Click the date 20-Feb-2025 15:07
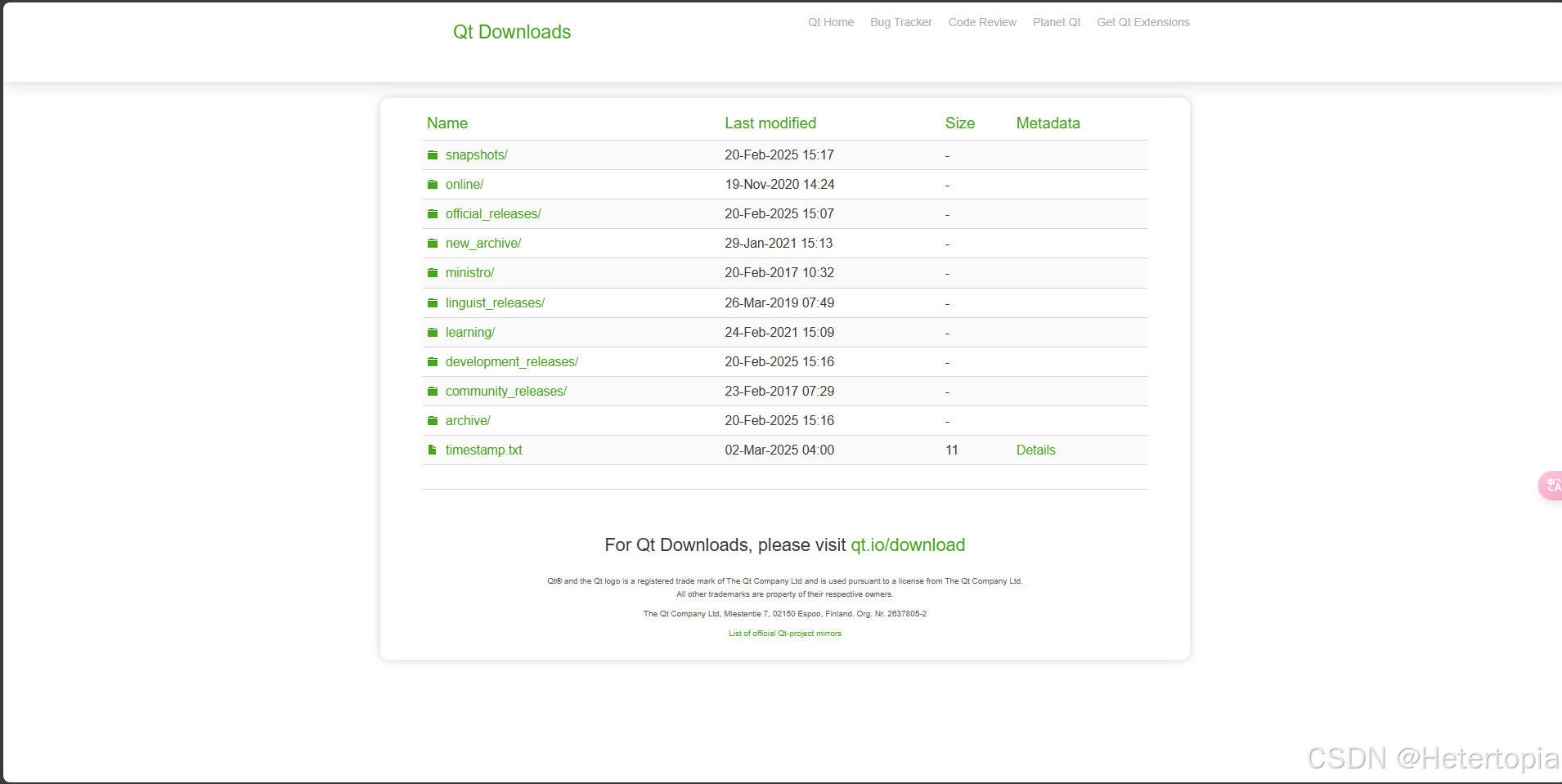The height and width of the screenshot is (784, 1562). coord(779,213)
